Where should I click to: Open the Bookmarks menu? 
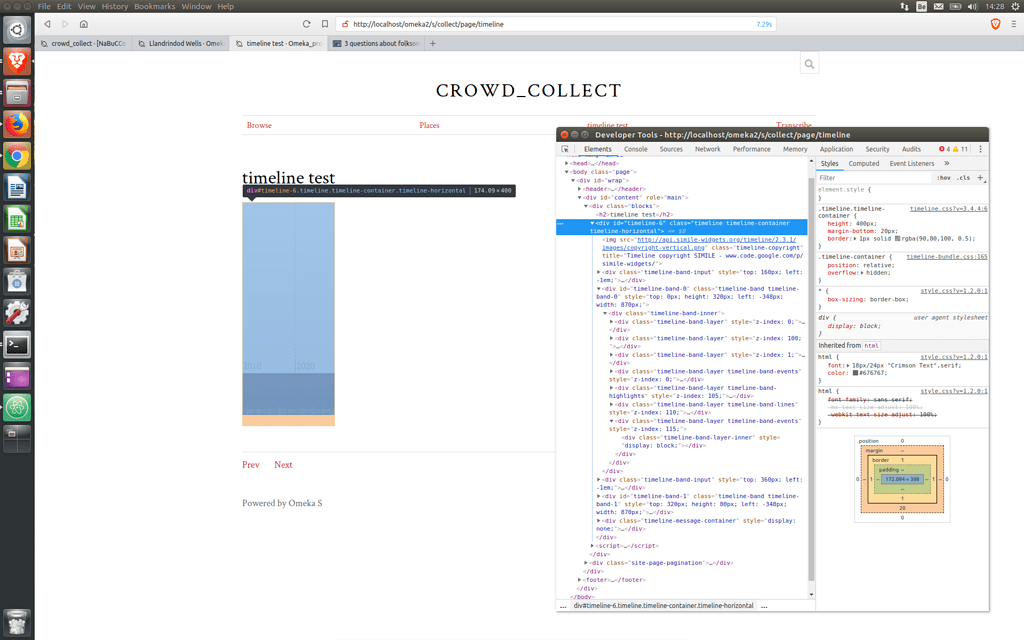[x=155, y=5]
